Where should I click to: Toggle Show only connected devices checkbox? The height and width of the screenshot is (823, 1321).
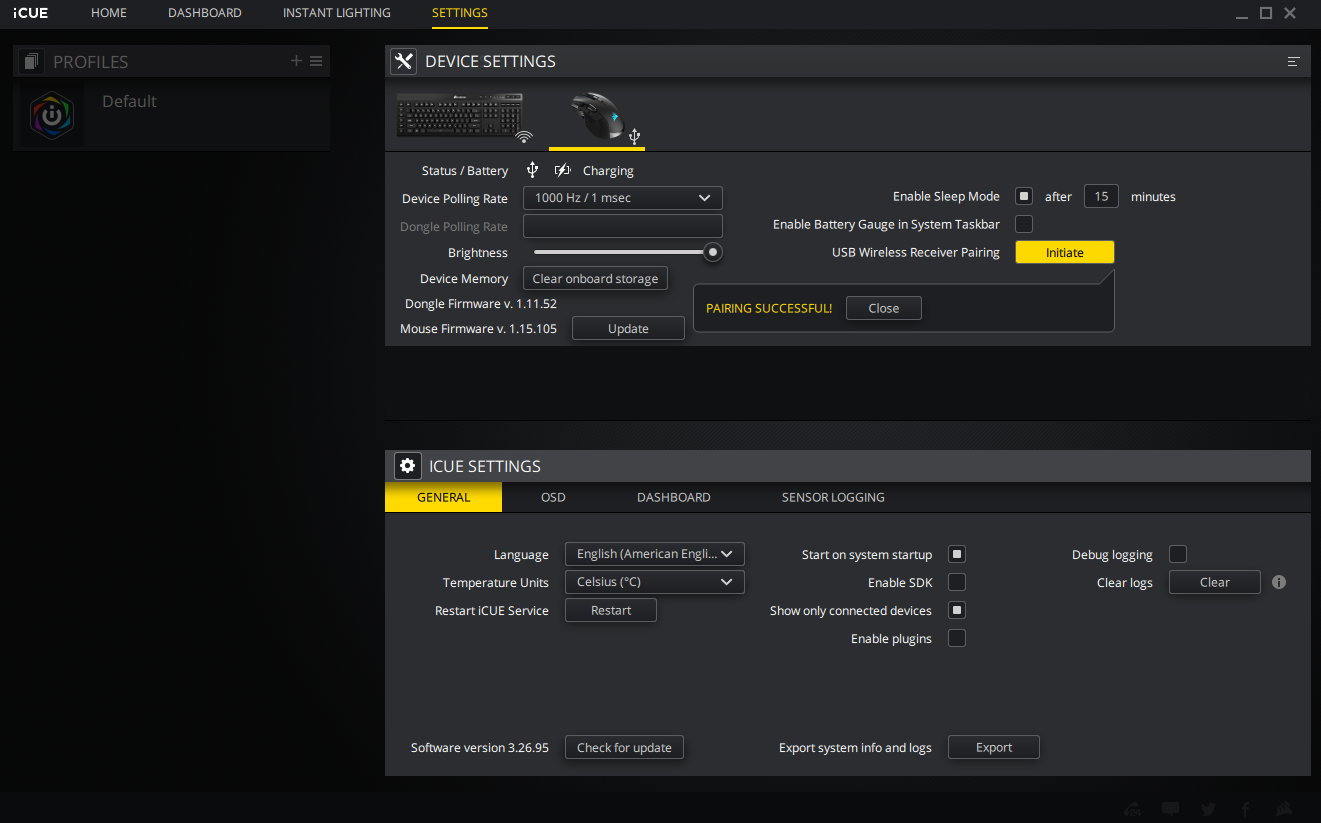[957, 610]
